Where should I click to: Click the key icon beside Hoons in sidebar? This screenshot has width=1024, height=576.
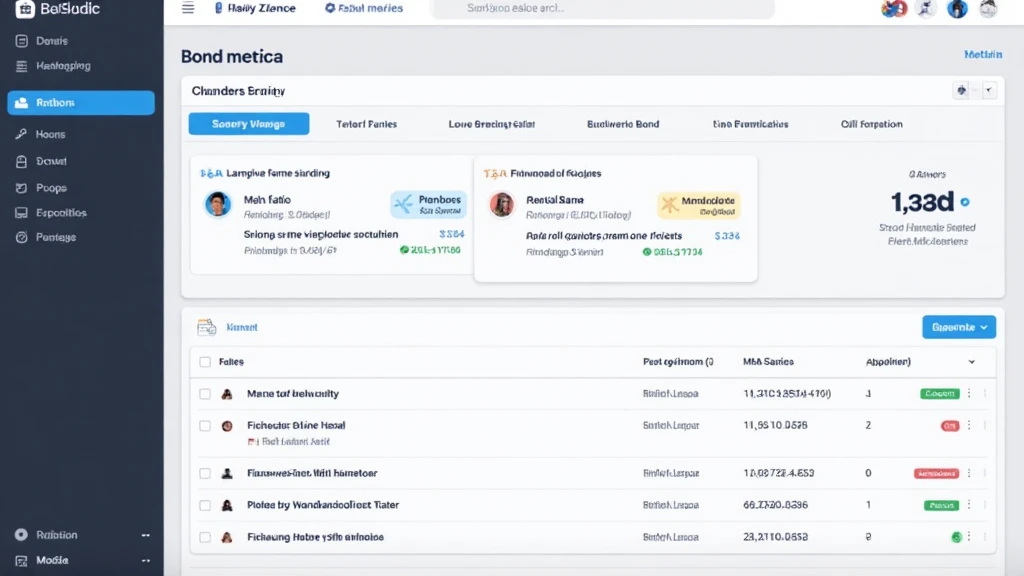(21, 134)
